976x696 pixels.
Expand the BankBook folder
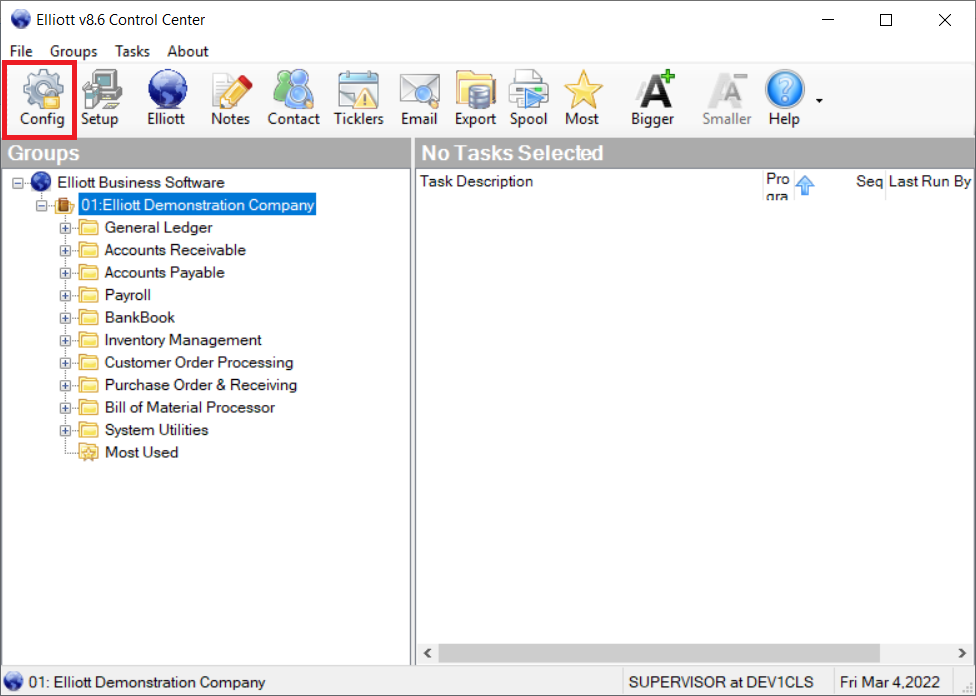[65, 318]
